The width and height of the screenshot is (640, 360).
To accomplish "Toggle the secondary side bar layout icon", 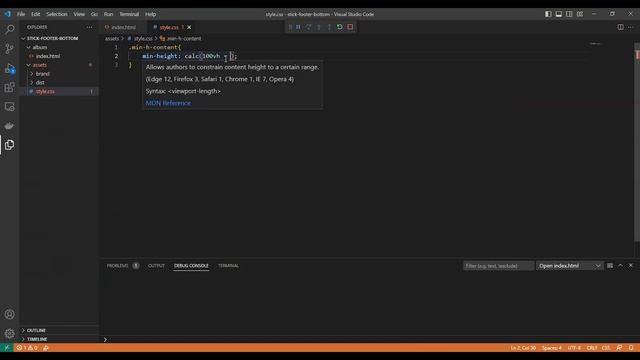I will point(569,14).
